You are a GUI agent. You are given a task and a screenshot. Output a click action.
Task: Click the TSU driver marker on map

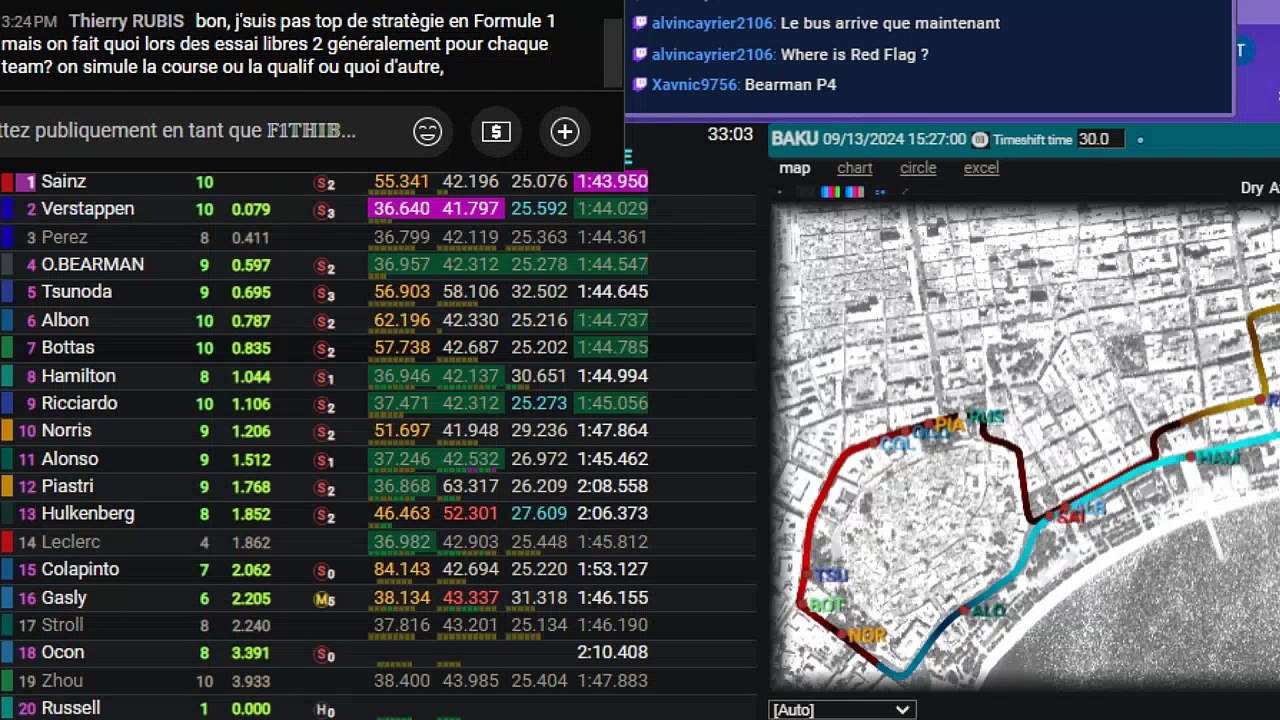pos(830,575)
